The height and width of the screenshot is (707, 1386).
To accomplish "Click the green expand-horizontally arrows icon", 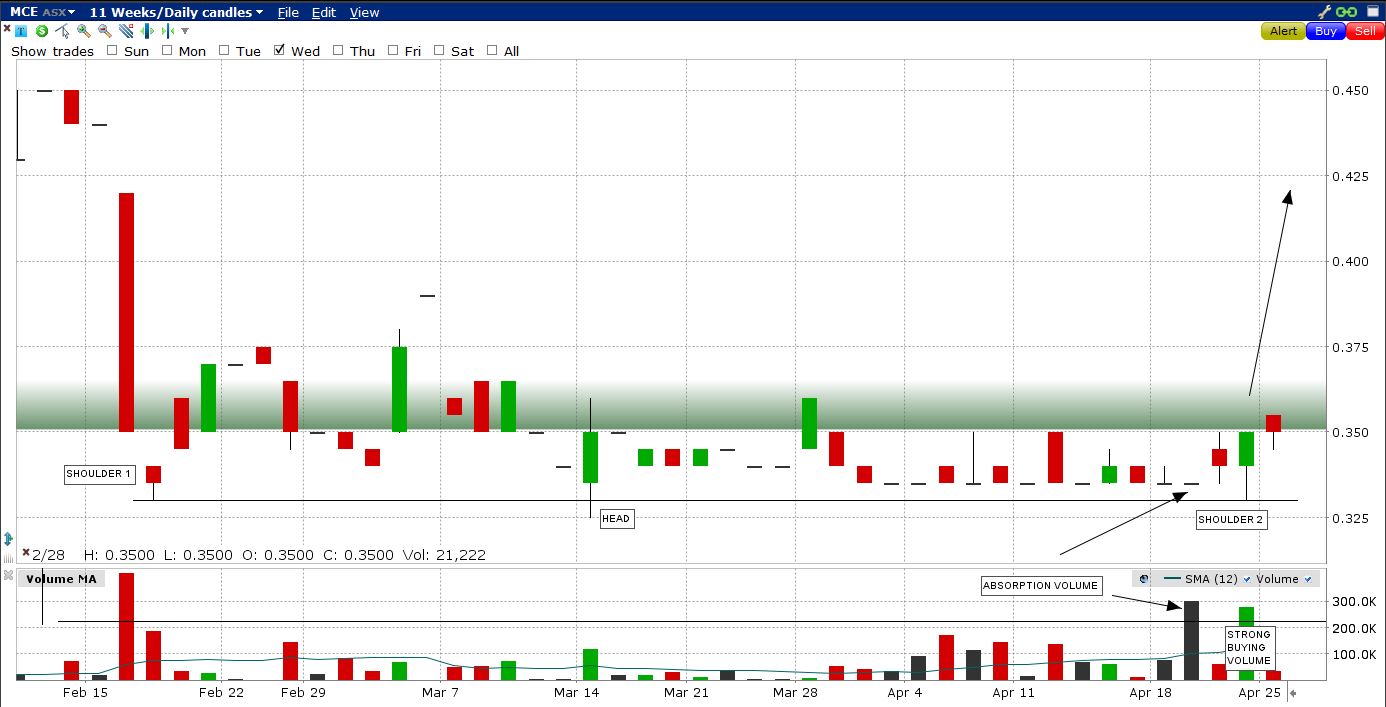I will (147, 31).
